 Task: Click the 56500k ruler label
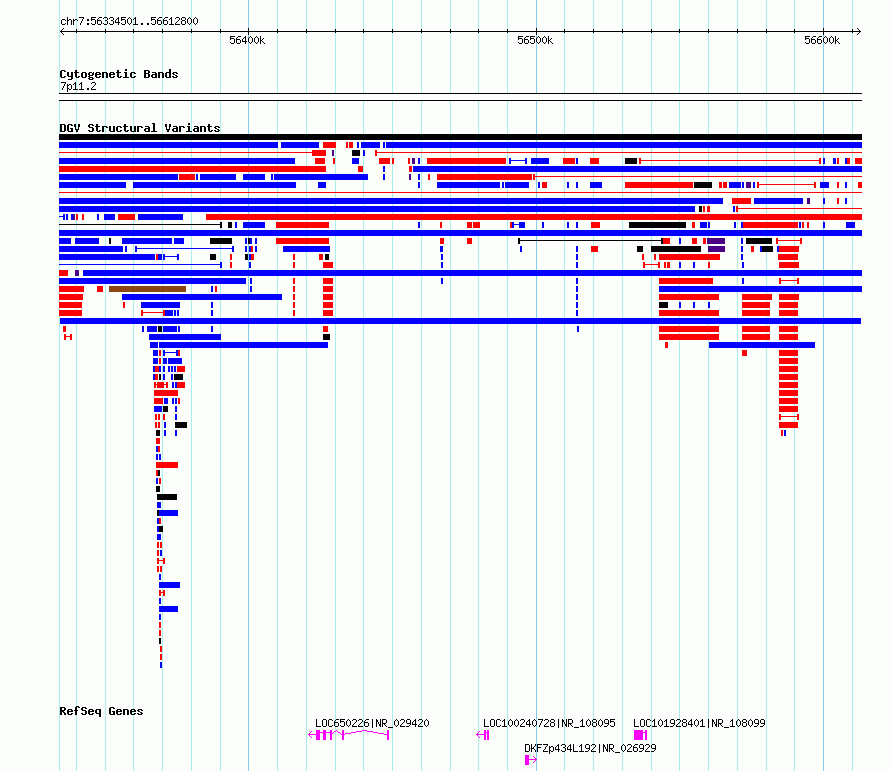pyautogui.click(x=535, y=40)
